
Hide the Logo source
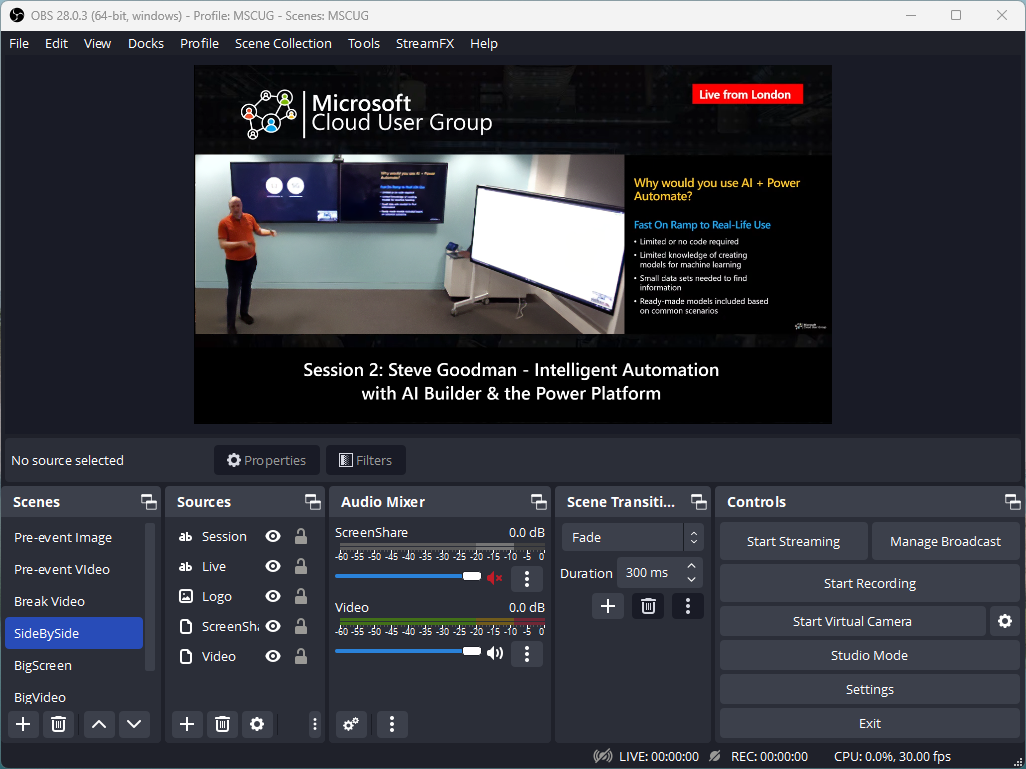pyautogui.click(x=272, y=596)
